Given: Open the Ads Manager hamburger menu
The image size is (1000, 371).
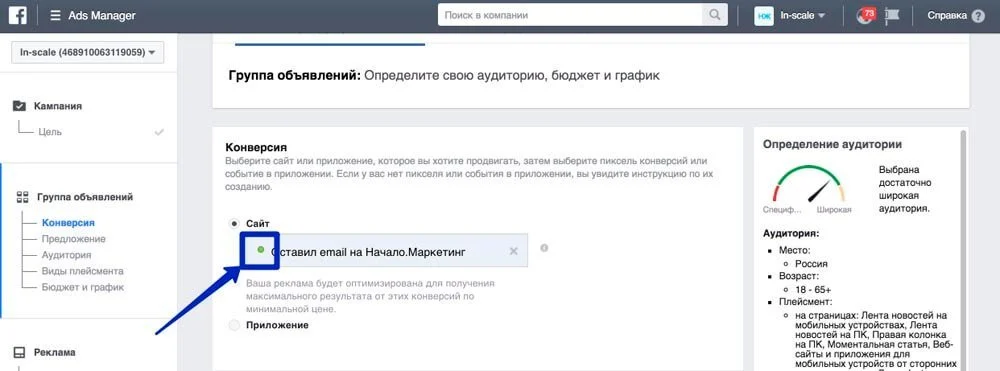Looking at the screenshot, I should point(55,15).
